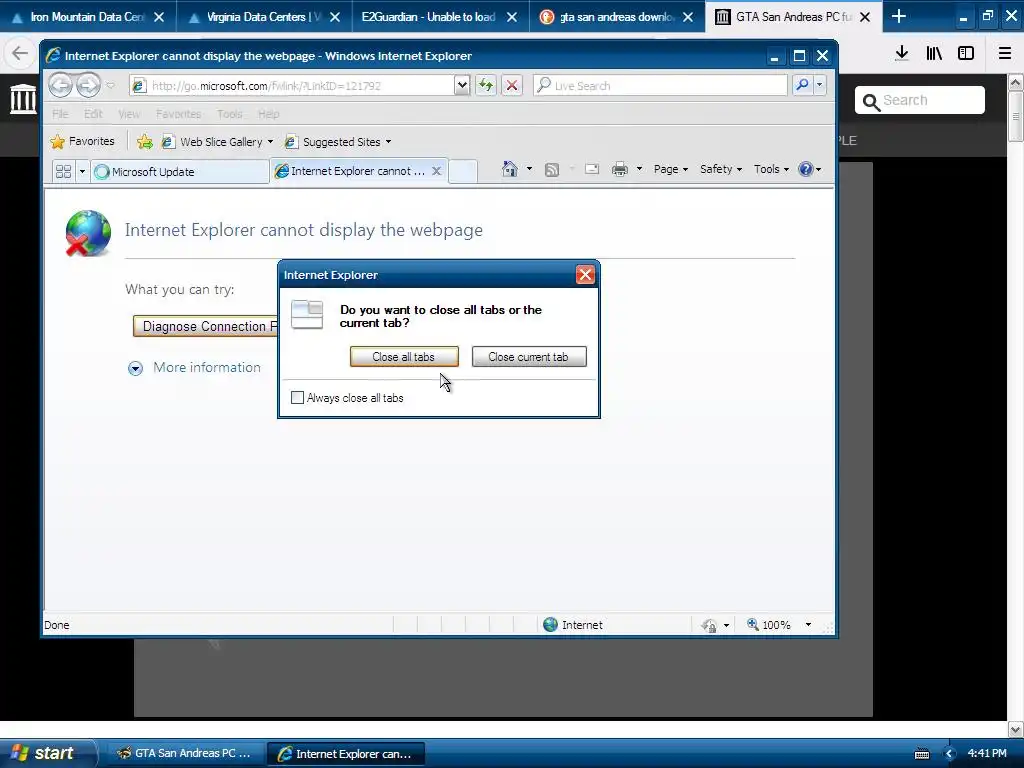Open the File menu in IE
Viewport: 1024px width, 768px height.
click(60, 114)
